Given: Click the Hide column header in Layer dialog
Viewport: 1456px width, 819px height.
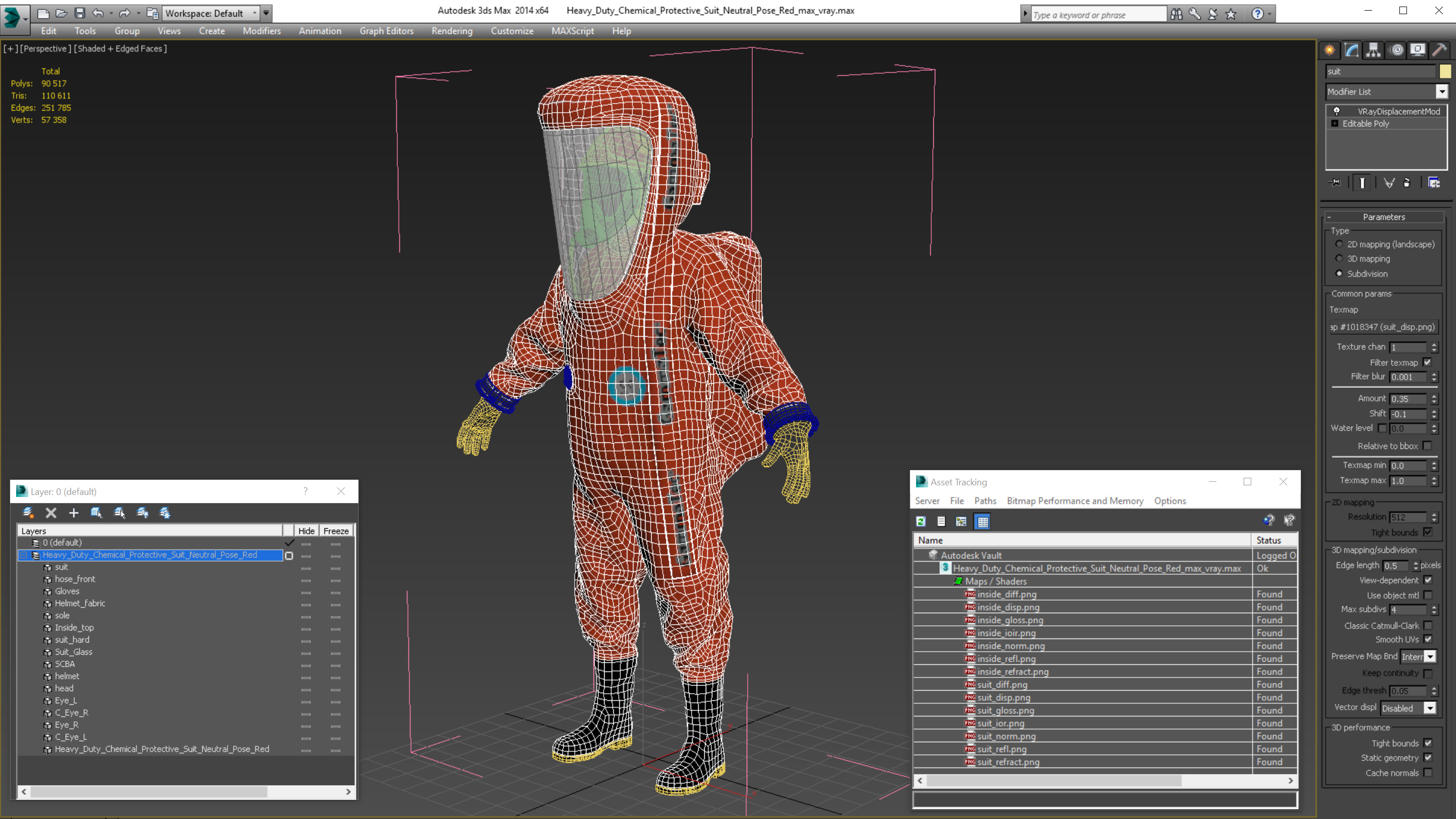Looking at the screenshot, I should coord(306,531).
